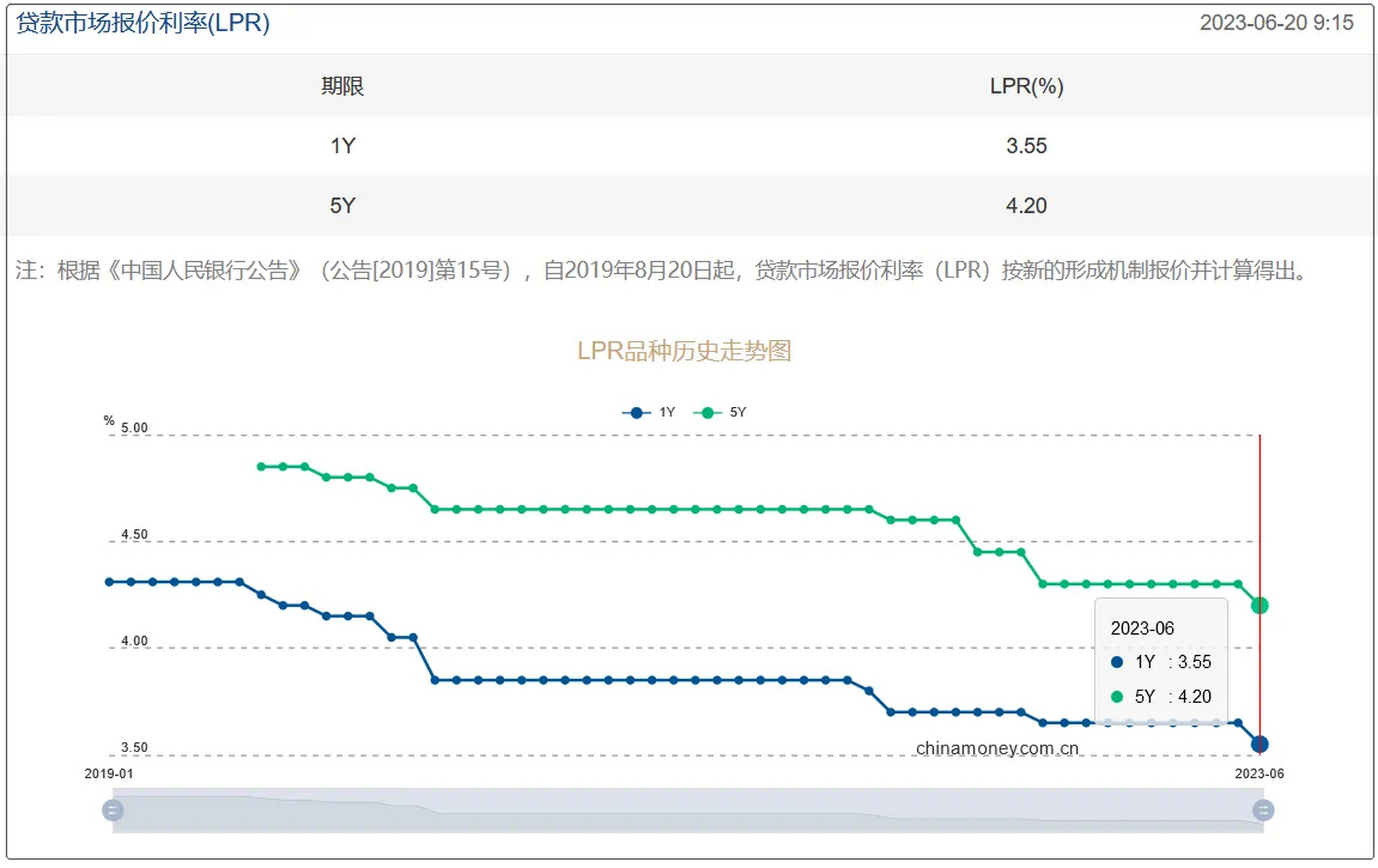Click the first blue 1Y point at 2019-01

tap(109, 582)
